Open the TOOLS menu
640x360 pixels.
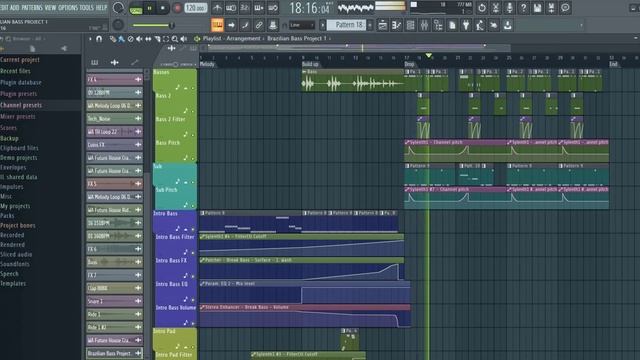86,8
